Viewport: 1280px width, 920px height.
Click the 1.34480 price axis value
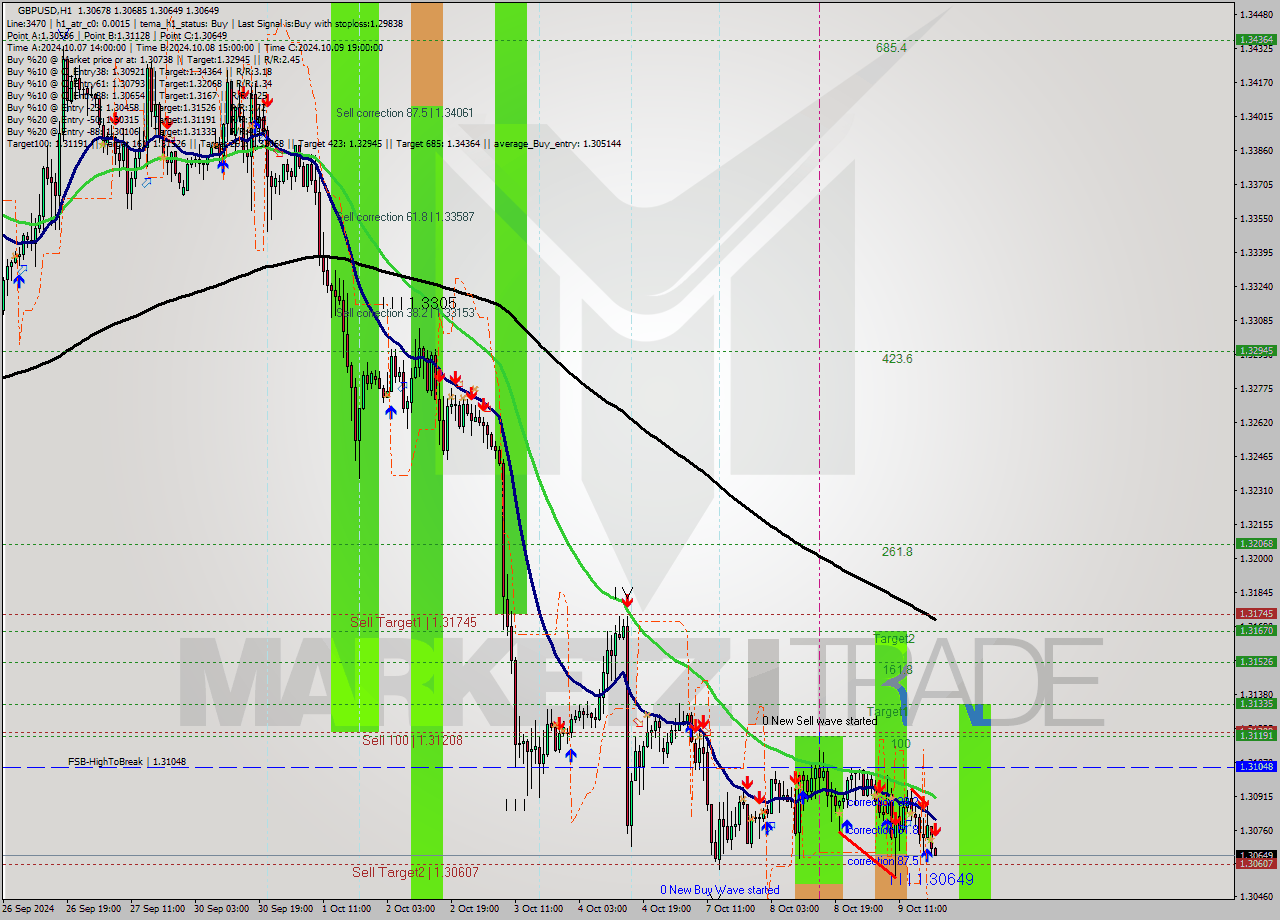click(x=1256, y=14)
